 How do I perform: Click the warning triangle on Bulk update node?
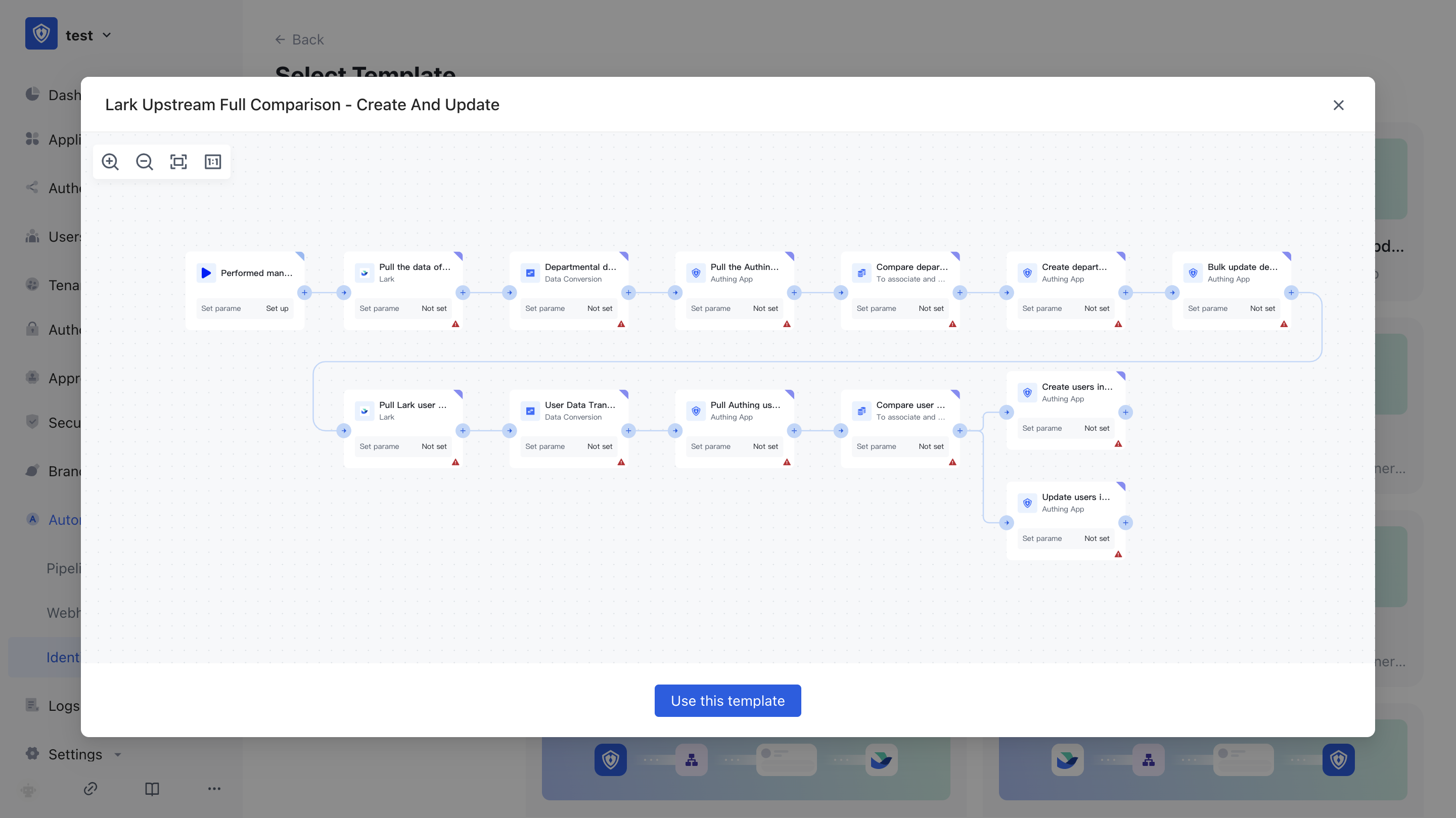pyautogui.click(x=1284, y=325)
